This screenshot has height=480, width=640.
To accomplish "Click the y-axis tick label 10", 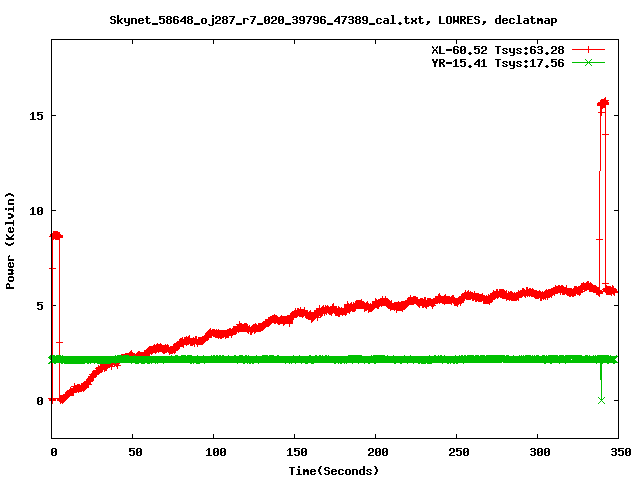I will click(x=36, y=211).
